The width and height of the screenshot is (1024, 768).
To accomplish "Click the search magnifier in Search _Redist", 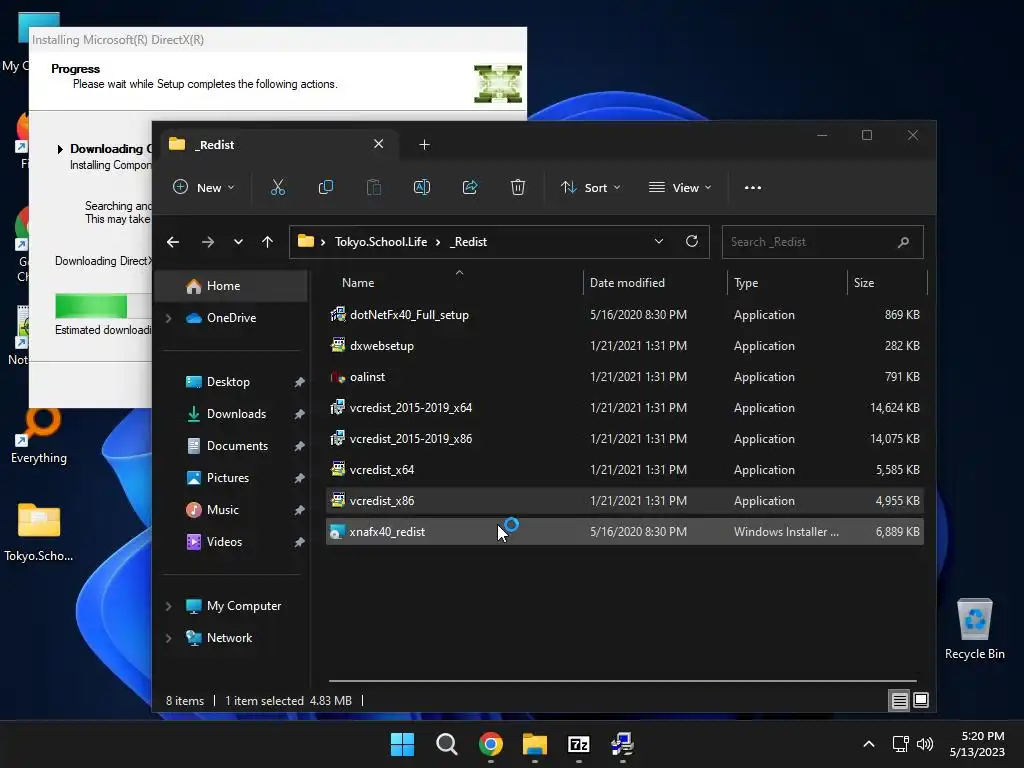I will (903, 242).
